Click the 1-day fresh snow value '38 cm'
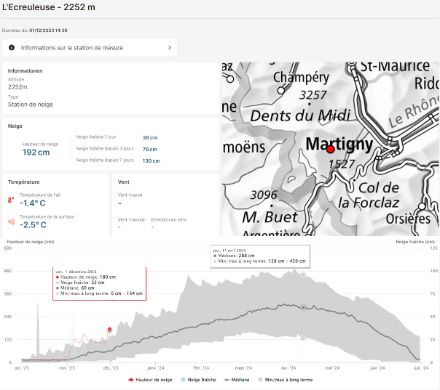 tap(150, 138)
